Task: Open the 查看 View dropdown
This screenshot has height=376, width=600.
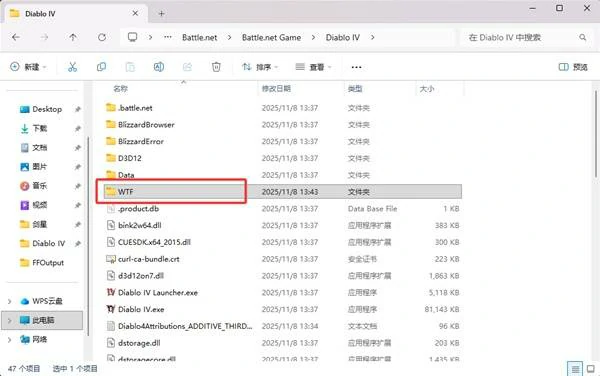Action: click(313, 67)
